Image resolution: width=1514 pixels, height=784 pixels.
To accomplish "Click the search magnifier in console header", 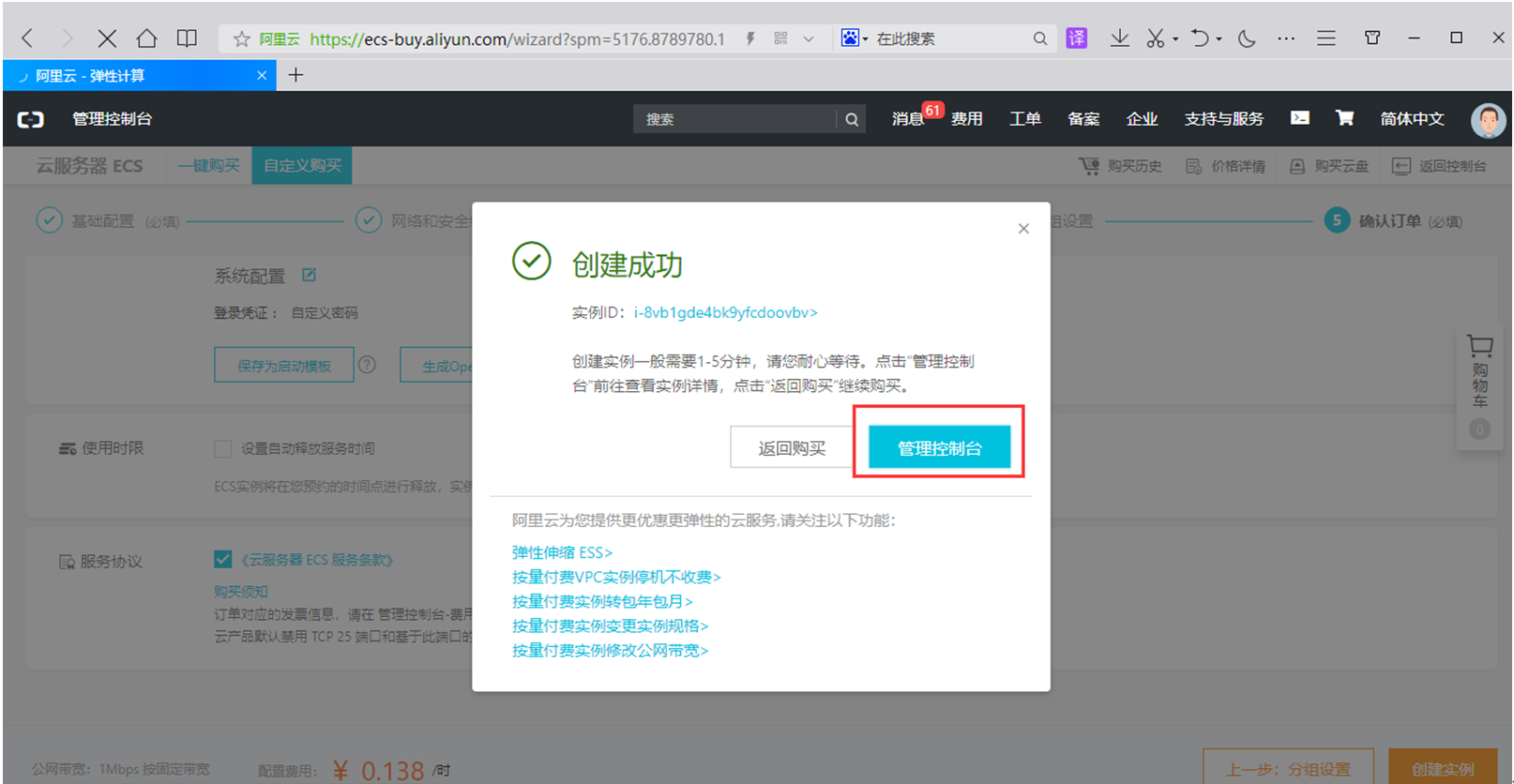I will (852, 119).
